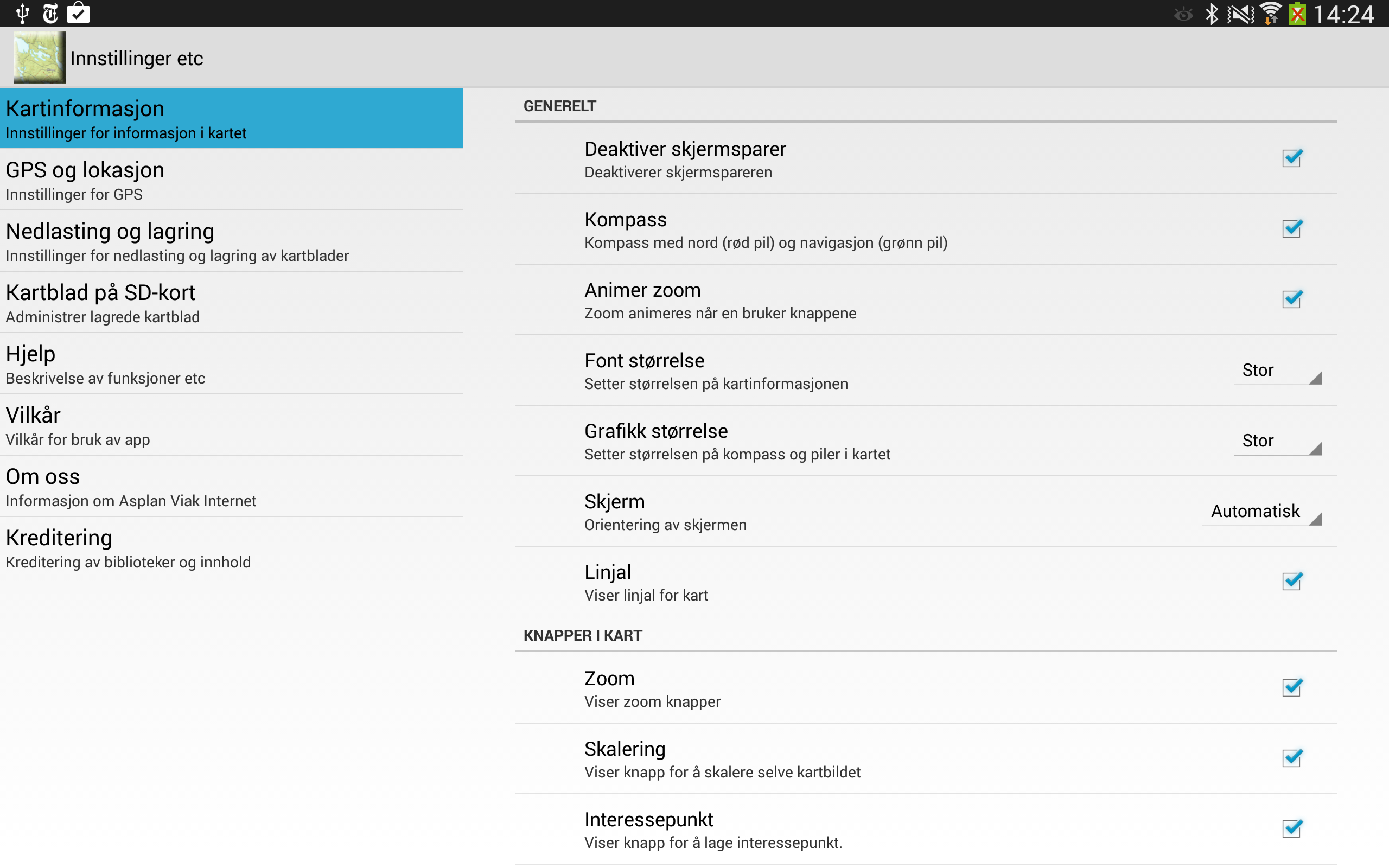
Task: Tap 'Innstillinger for GPS' text
Action: 74,195
